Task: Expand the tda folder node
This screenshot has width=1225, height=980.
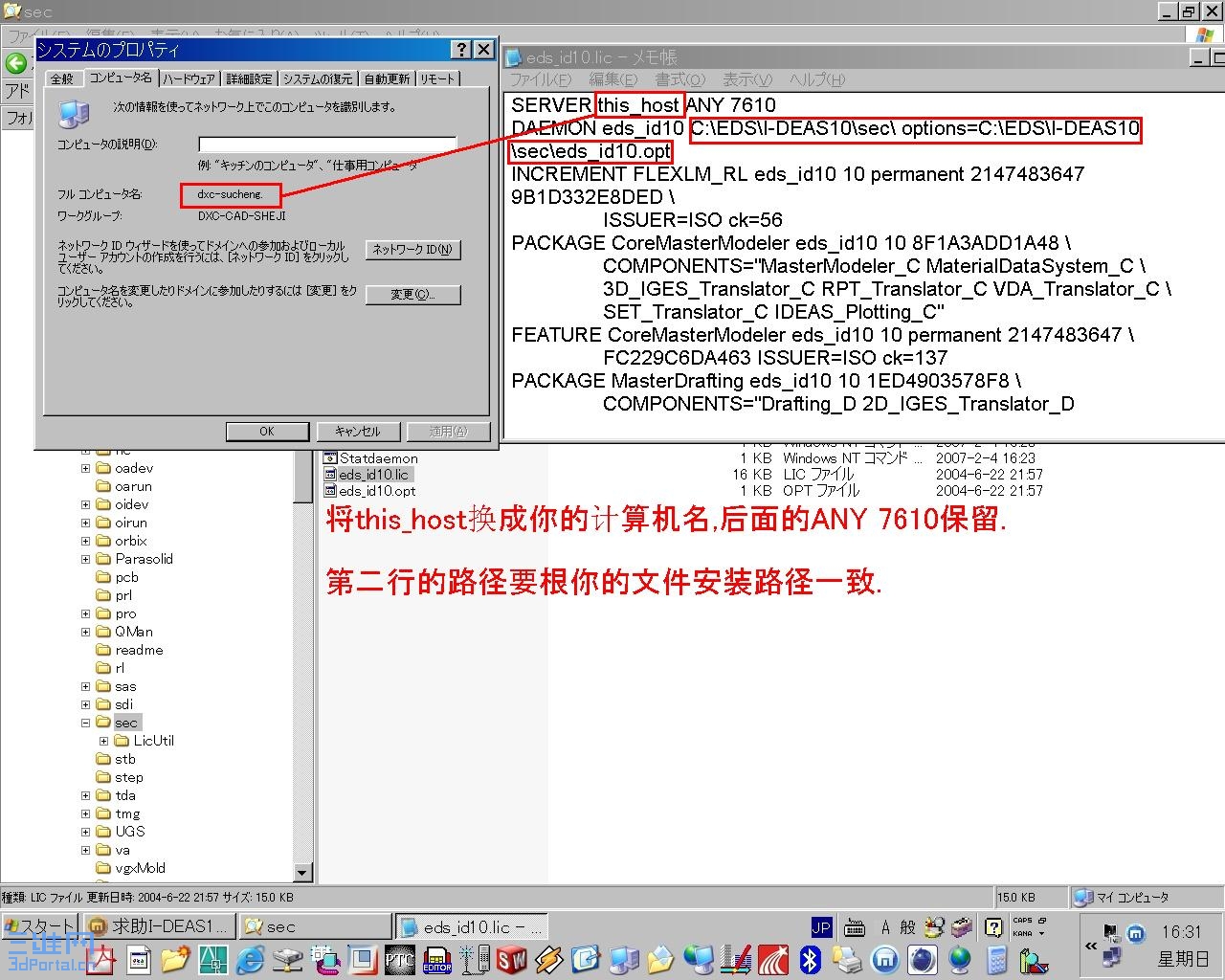Action: pos(85,796)
